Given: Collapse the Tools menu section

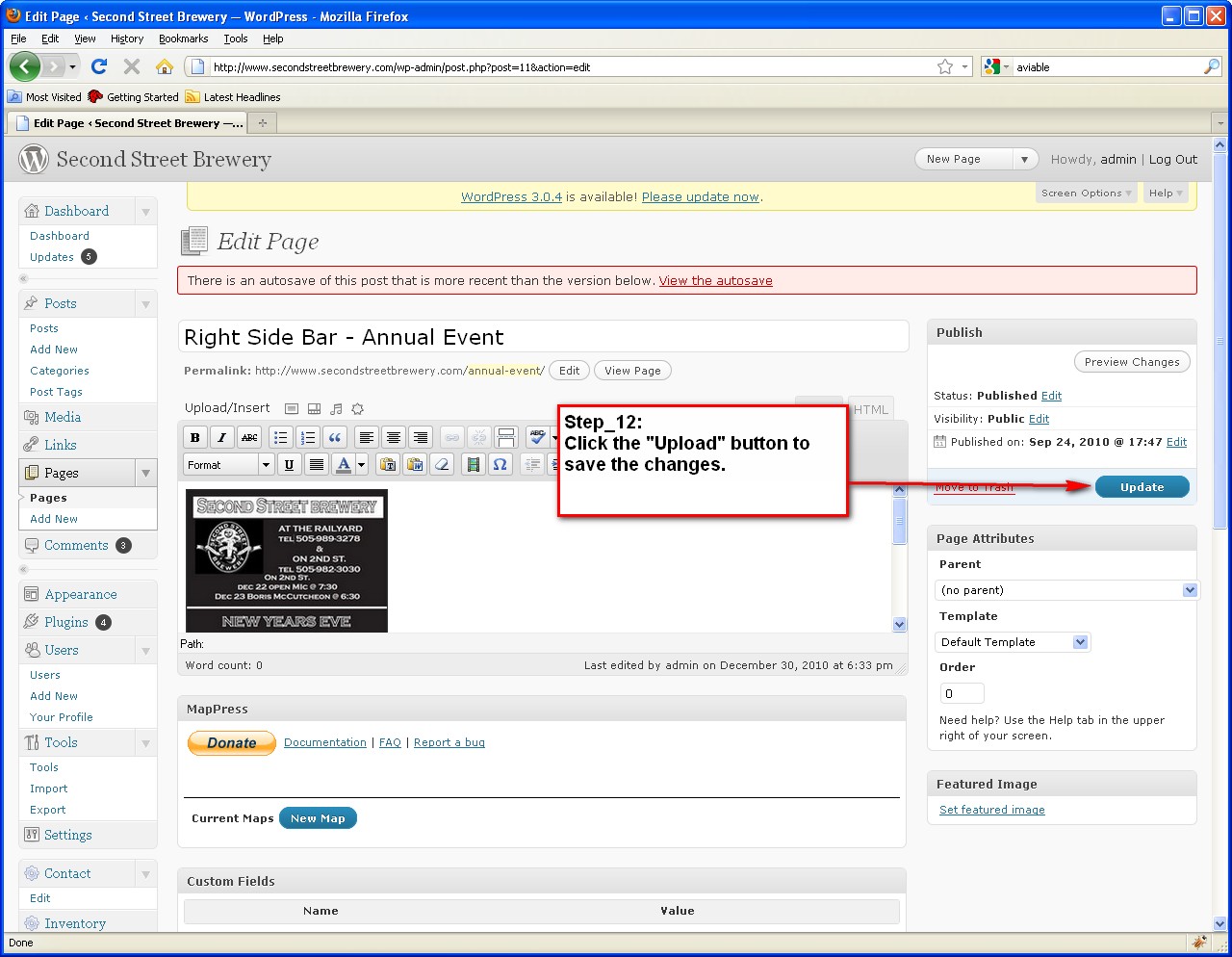Looking at the screenshot, I should 145,743.
